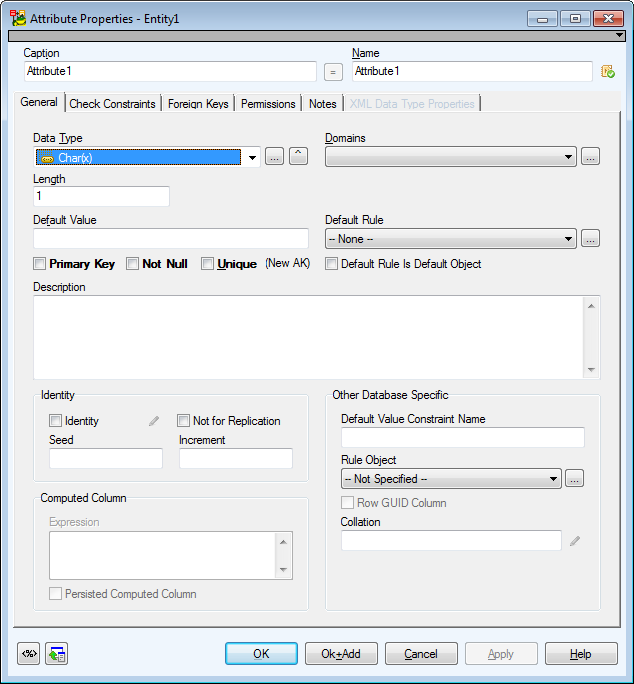Click Description scrollbar up arrow
This screenshot has width=634, height=684.
591,306
